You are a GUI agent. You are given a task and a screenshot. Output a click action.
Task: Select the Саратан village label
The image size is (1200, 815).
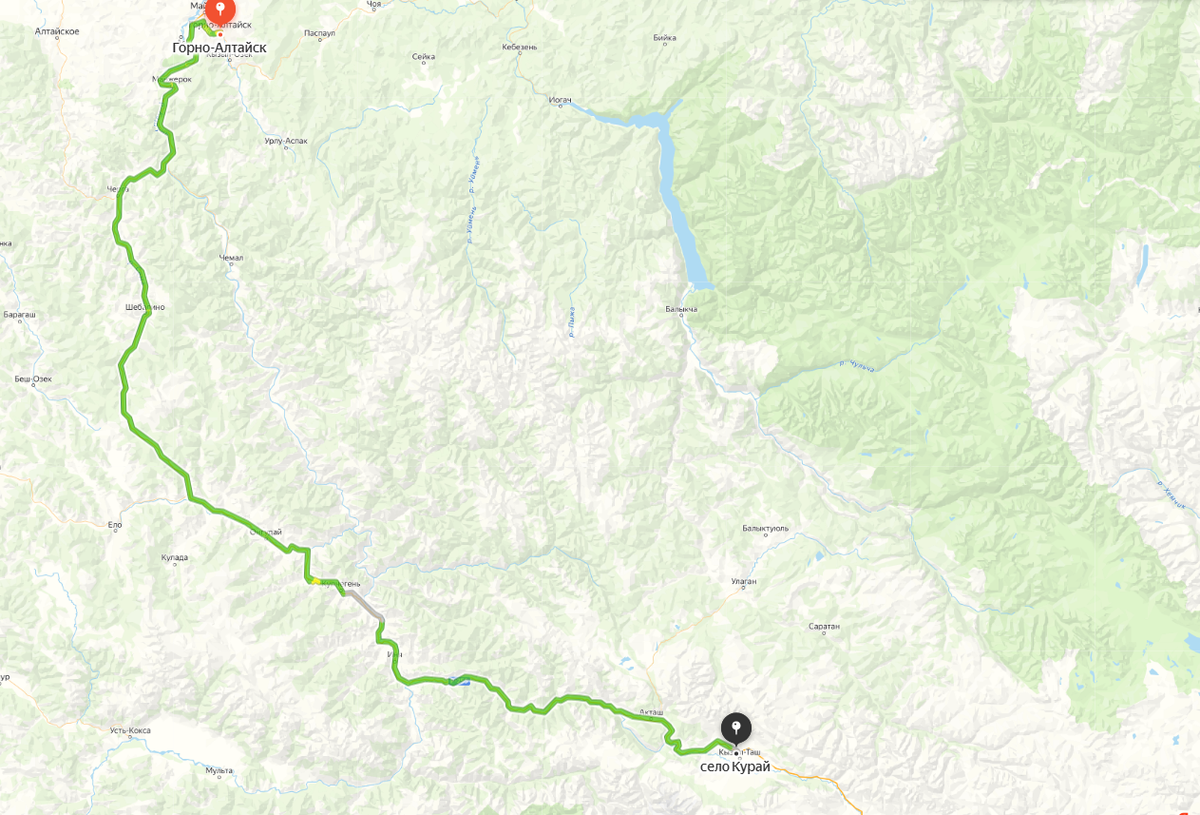[x=824, y=626]
